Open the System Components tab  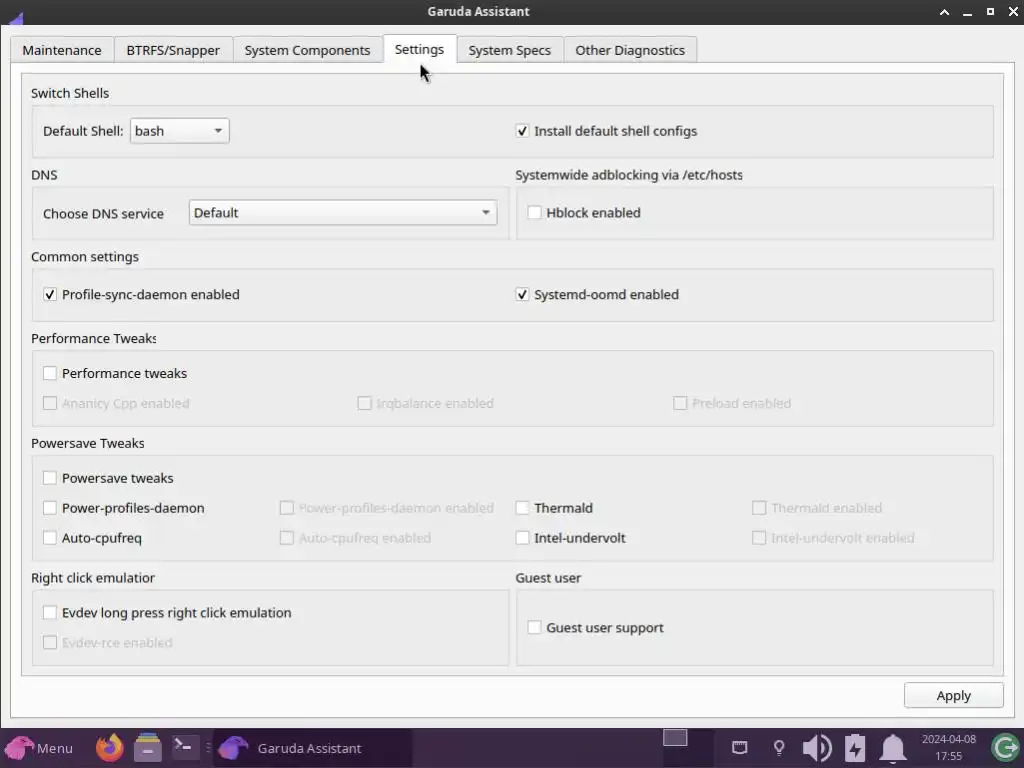coord(308,50)
